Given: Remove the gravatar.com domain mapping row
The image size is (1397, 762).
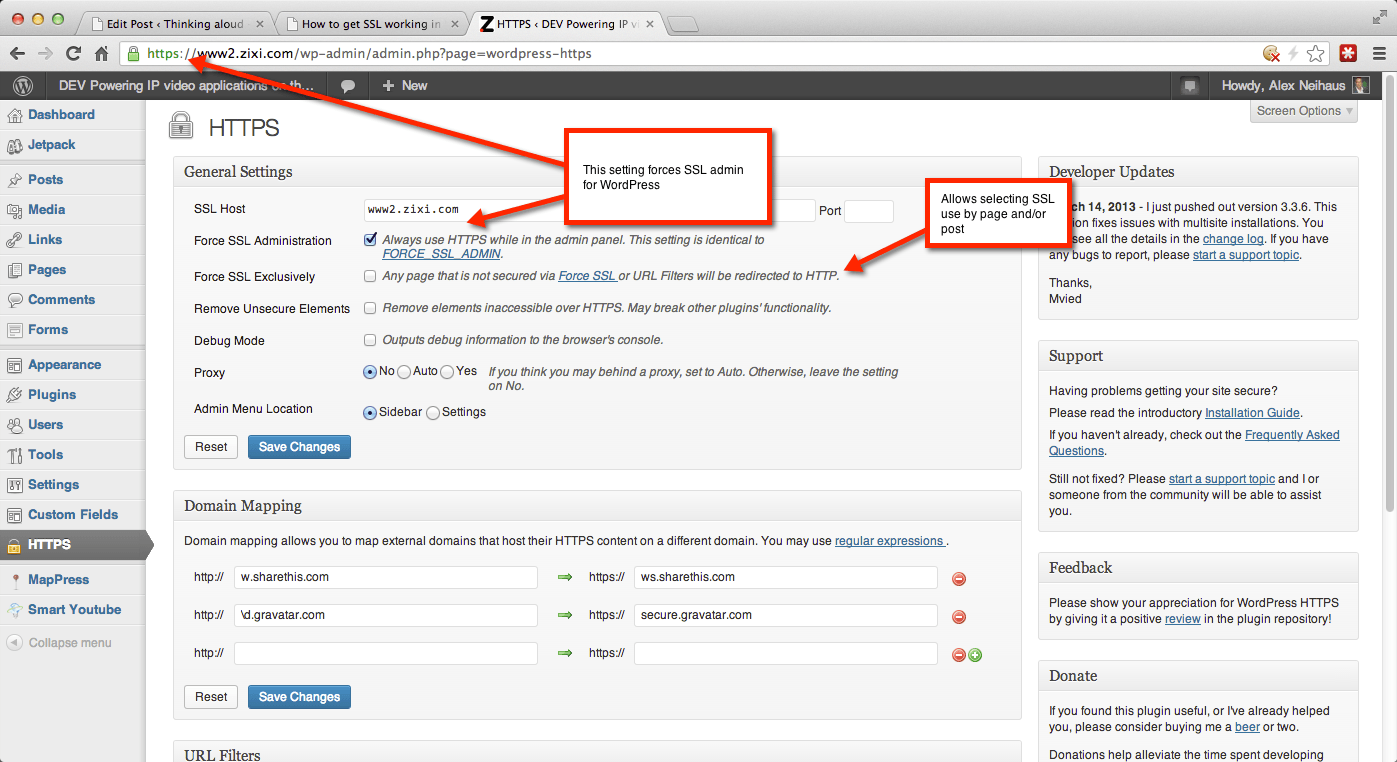Looking at the screenshot, I should click(959, 617).
